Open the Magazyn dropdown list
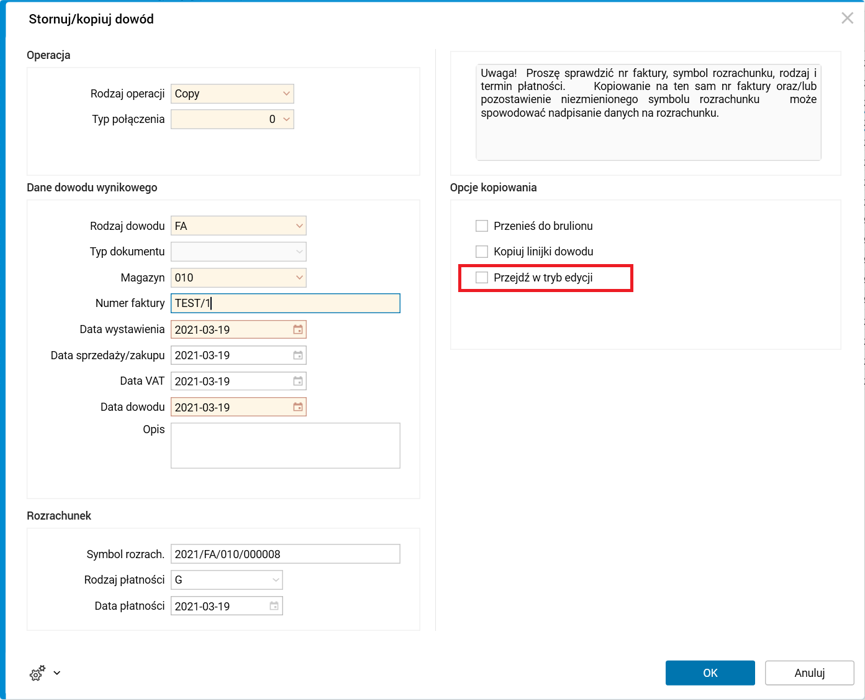The image size is (865, 700). 298,278
